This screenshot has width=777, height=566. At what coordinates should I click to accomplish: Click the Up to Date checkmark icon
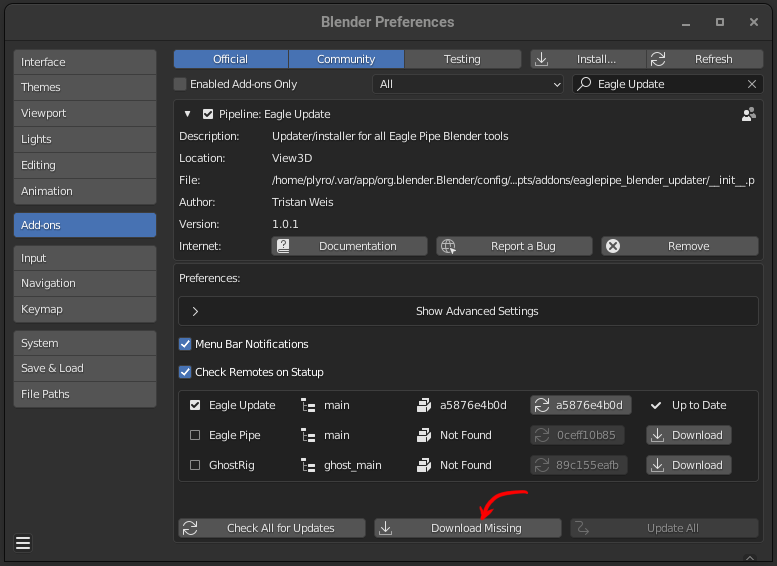pyautogui.click(x=656, y=405)
